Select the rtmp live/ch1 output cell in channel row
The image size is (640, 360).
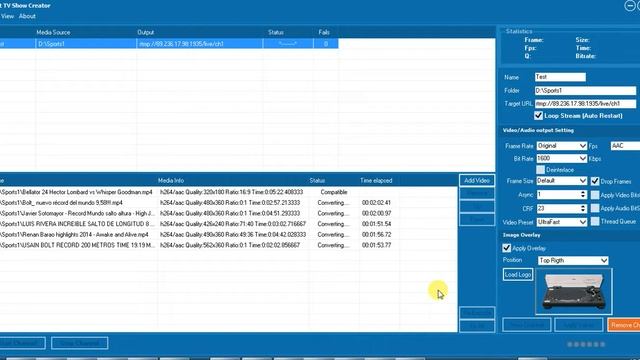coord(200,44)
